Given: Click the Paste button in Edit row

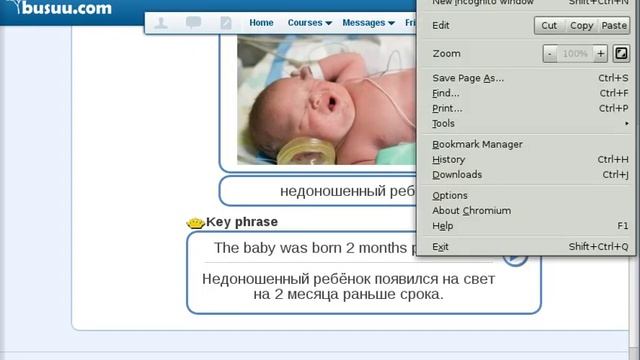Looking at the screenshot, I should click(614, 25).
